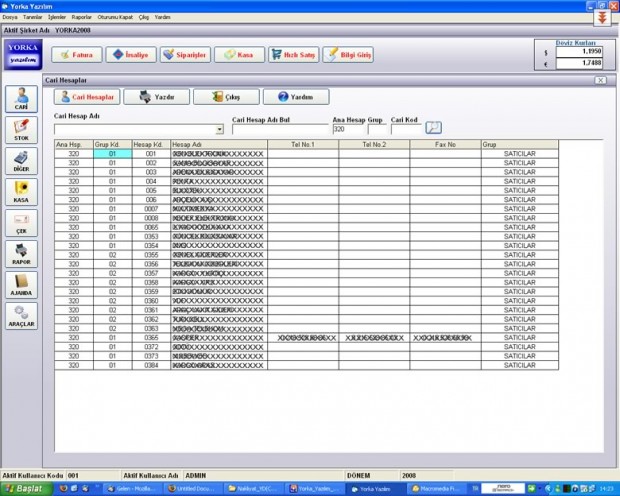Click the red double-arrow expander at top right
This screenshot has height=496, width=620.
[602, 18]
